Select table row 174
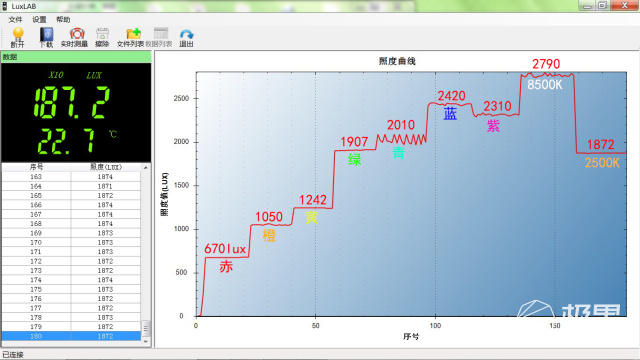 tap(71, 280)
